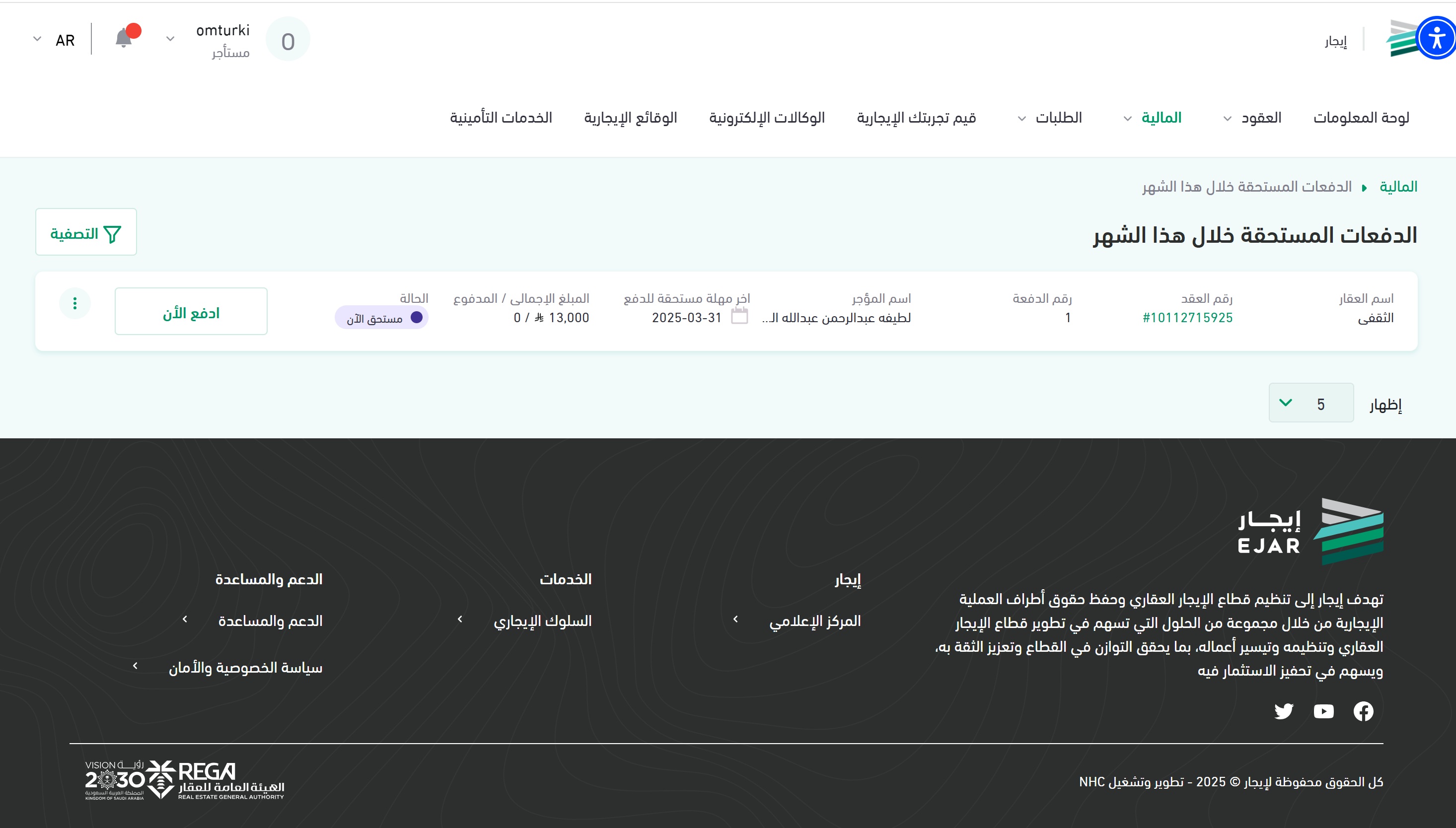The image size is (1456, 828).
Task: Open contract number #10112715925 link
Action: point(1187,318)
